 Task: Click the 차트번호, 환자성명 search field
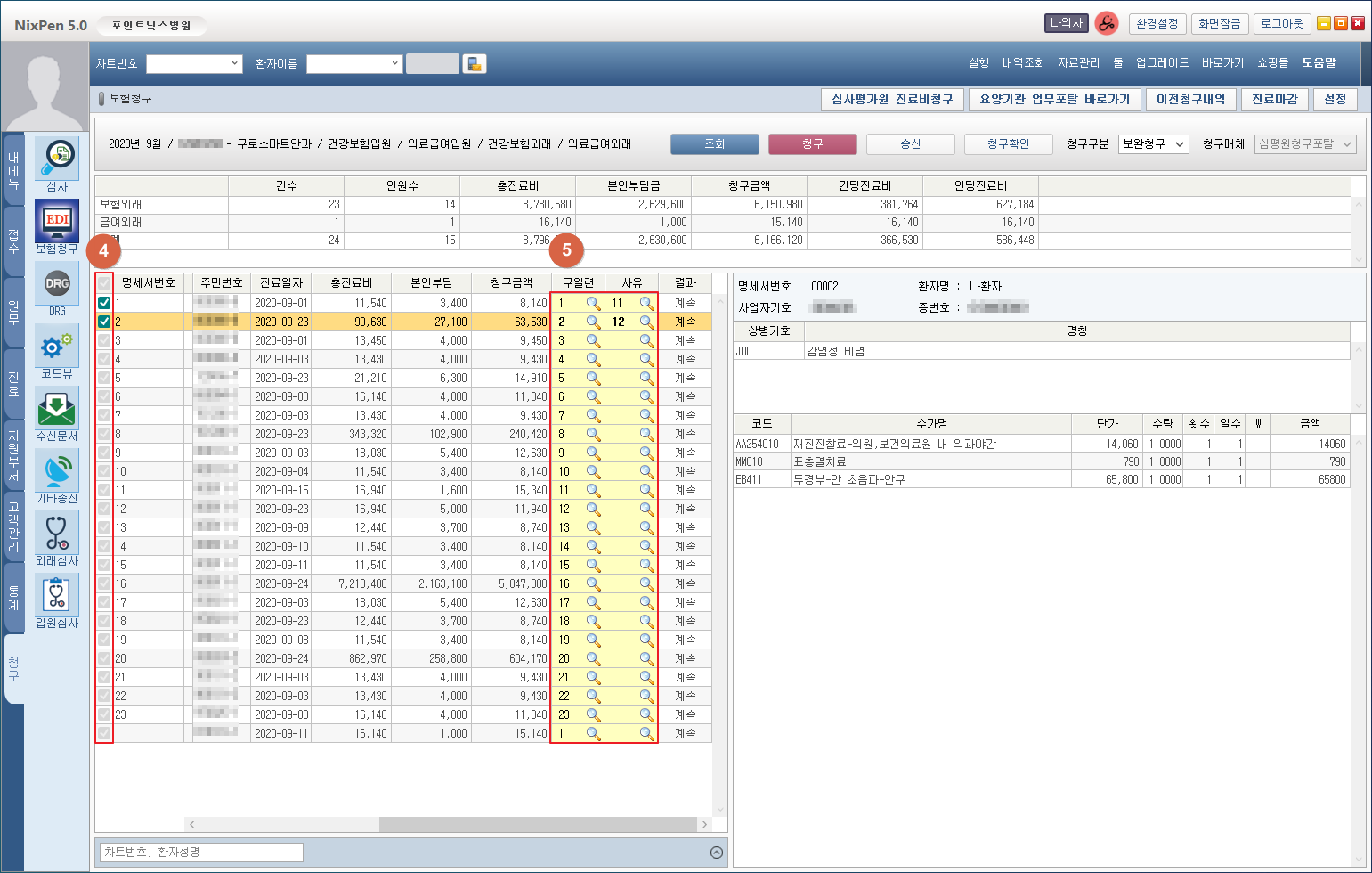click(201, 853)
